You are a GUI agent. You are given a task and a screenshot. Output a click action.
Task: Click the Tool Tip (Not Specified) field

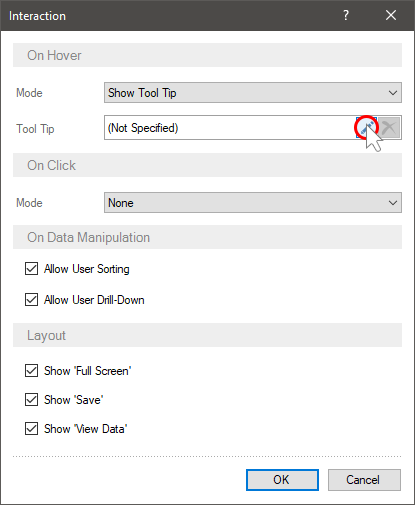tap(229, 128)
